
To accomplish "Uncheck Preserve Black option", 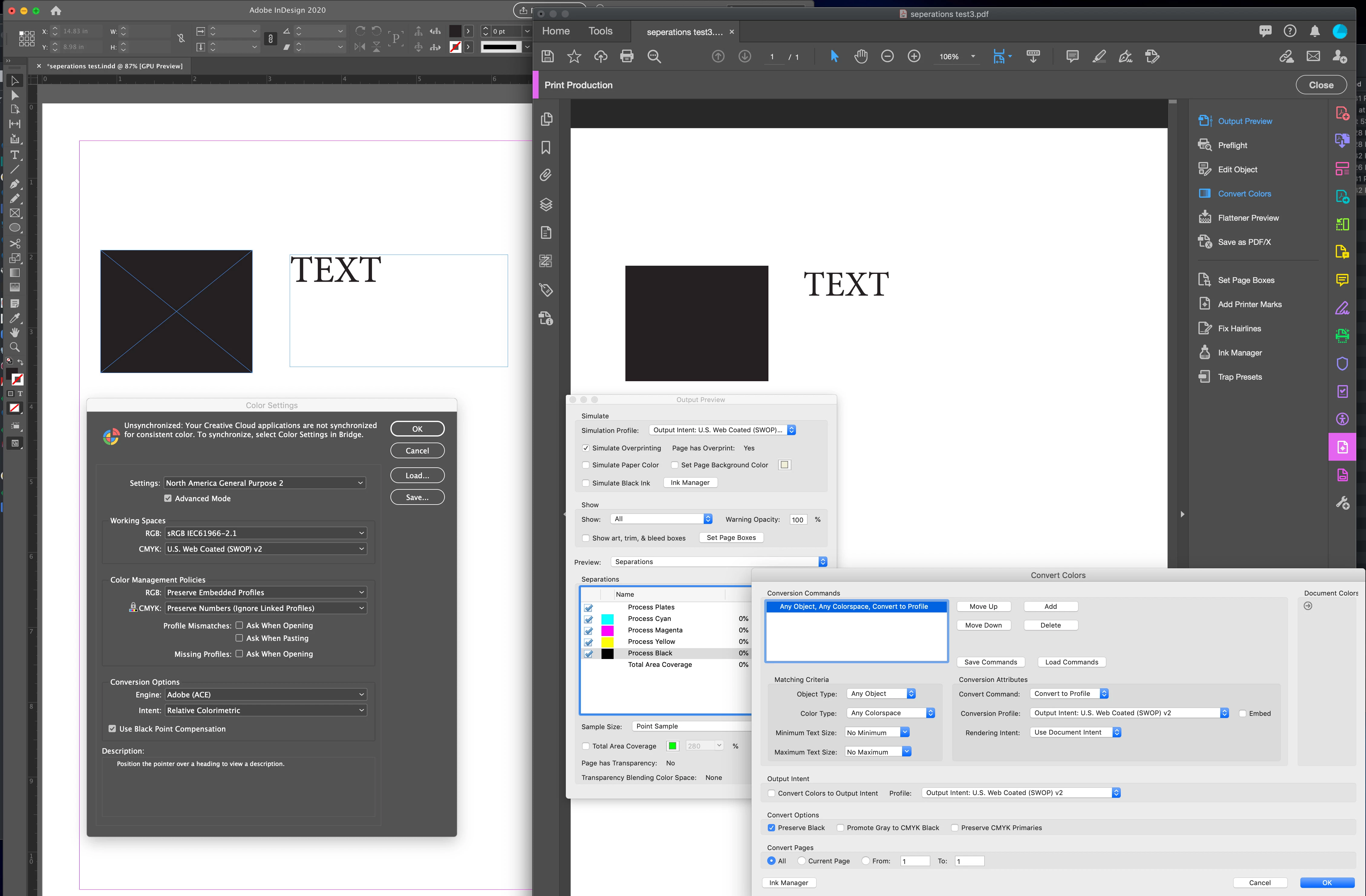I will pyautogui.click(x=771, y=828).
